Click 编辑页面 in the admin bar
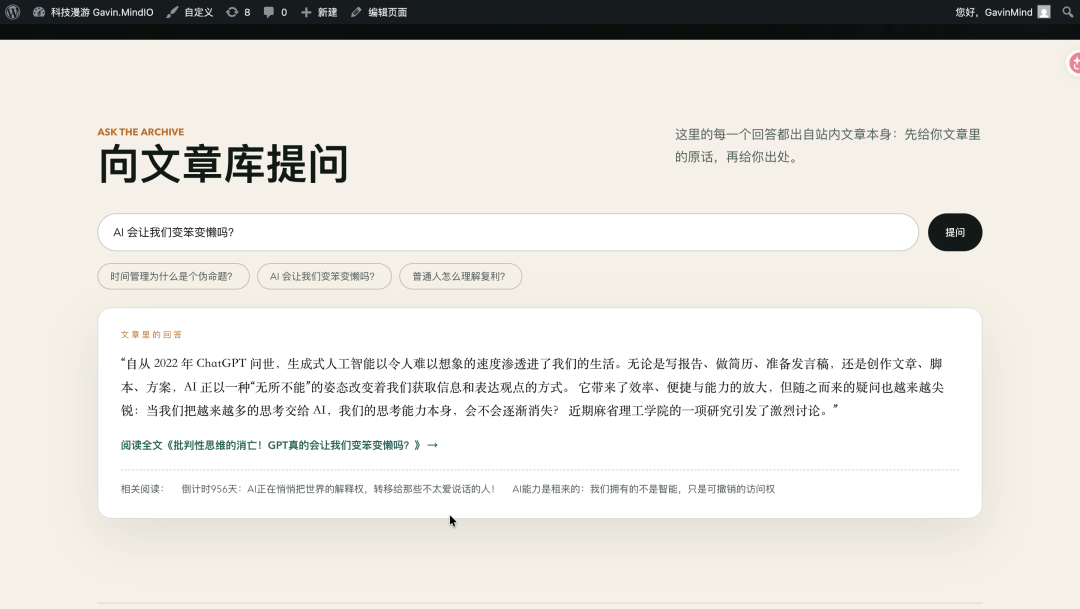This screenshot has height=609, width=1080. (x=379, y=12)
